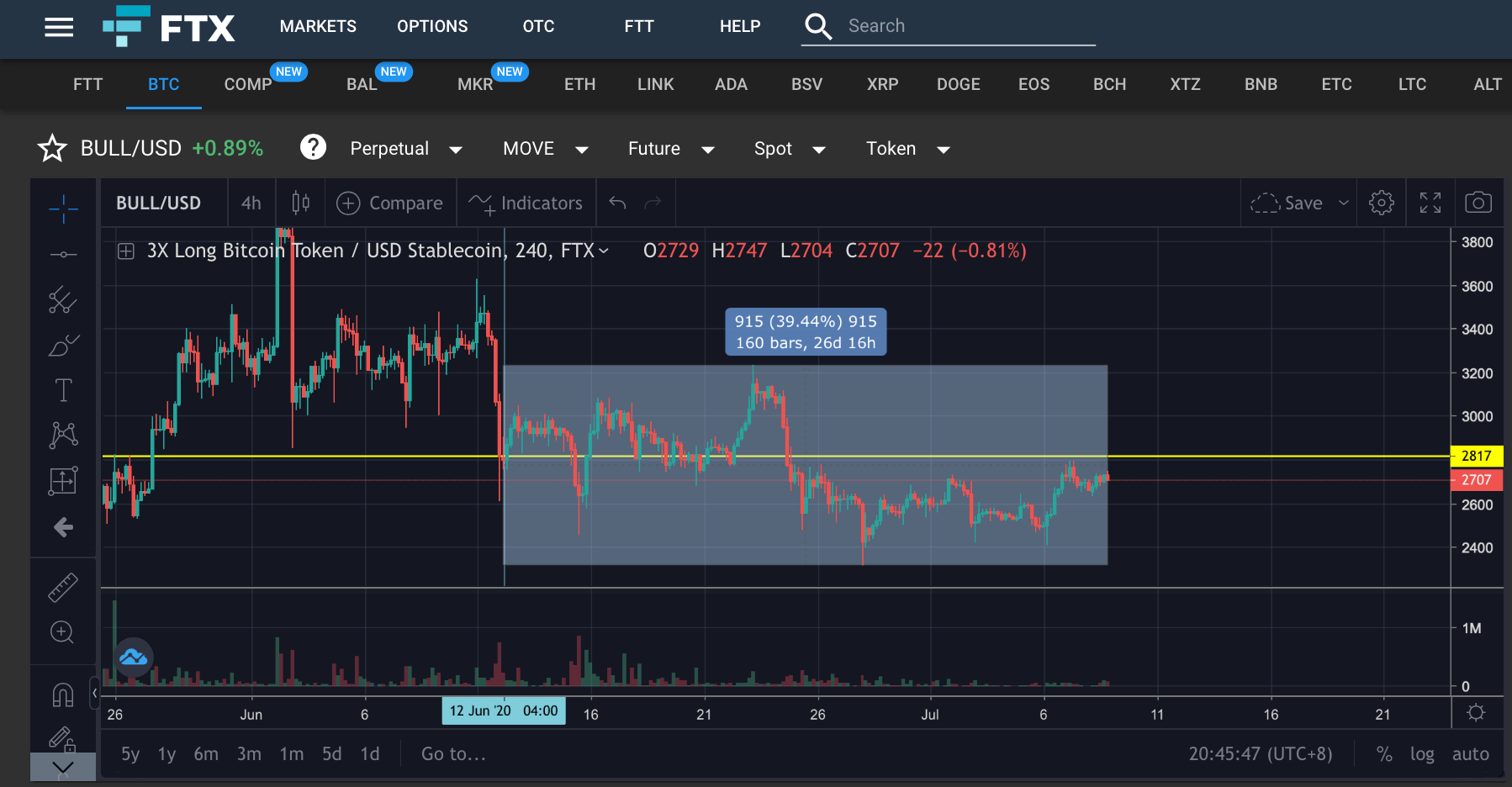The width and height of the screenshot is (1512, 787).
Task: Set chart range to 5y
Action: click(130, 754)
